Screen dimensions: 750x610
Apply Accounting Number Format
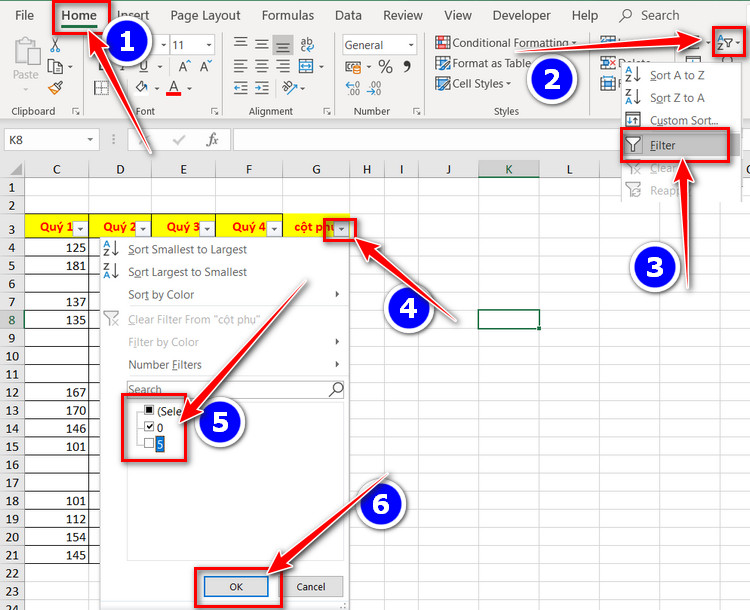(353, 67)
